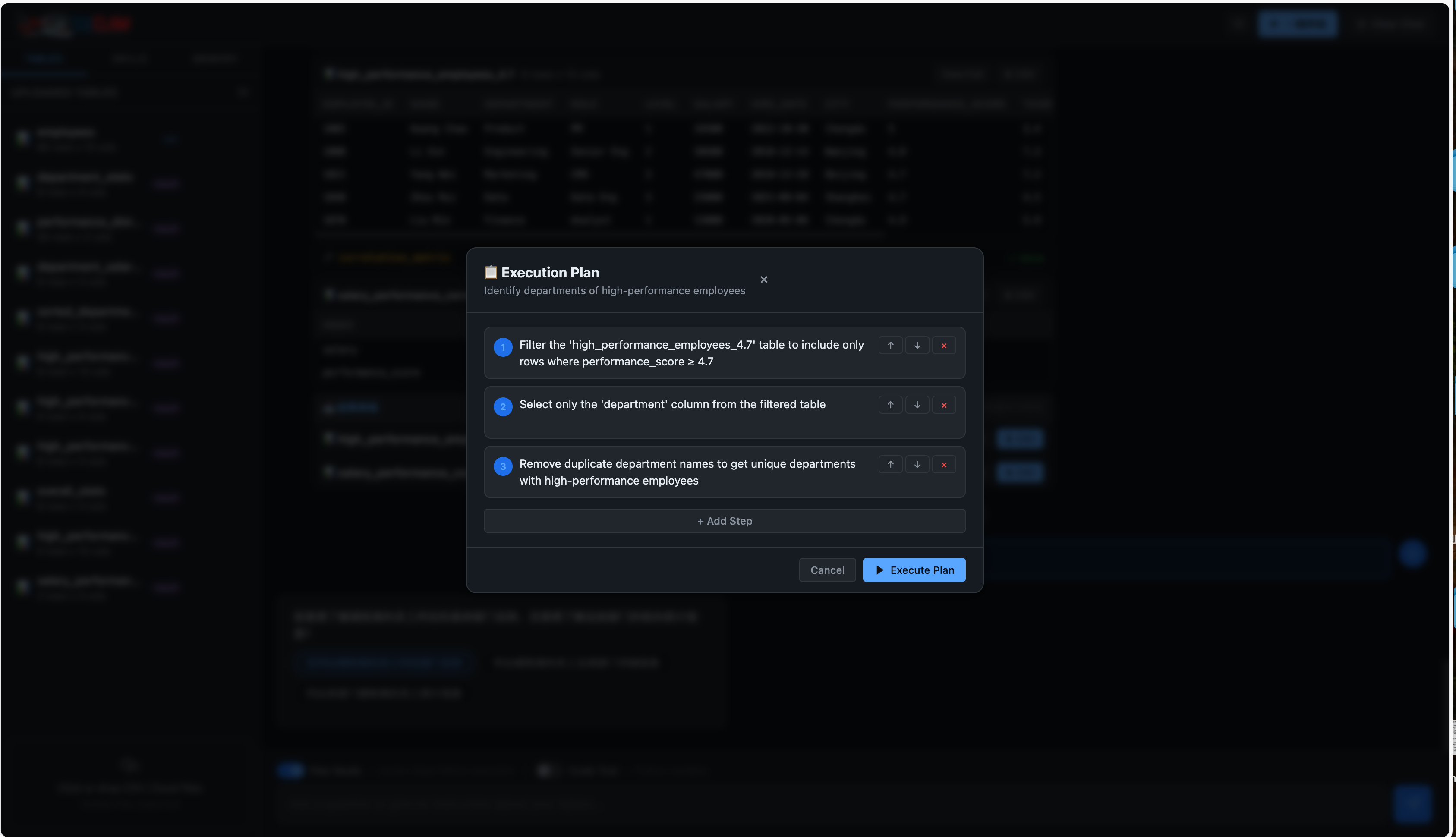This screenshot has height=837, width=1456.
Task: Click step 3 remove duplicates text
Action: click(x=687, y=472)
